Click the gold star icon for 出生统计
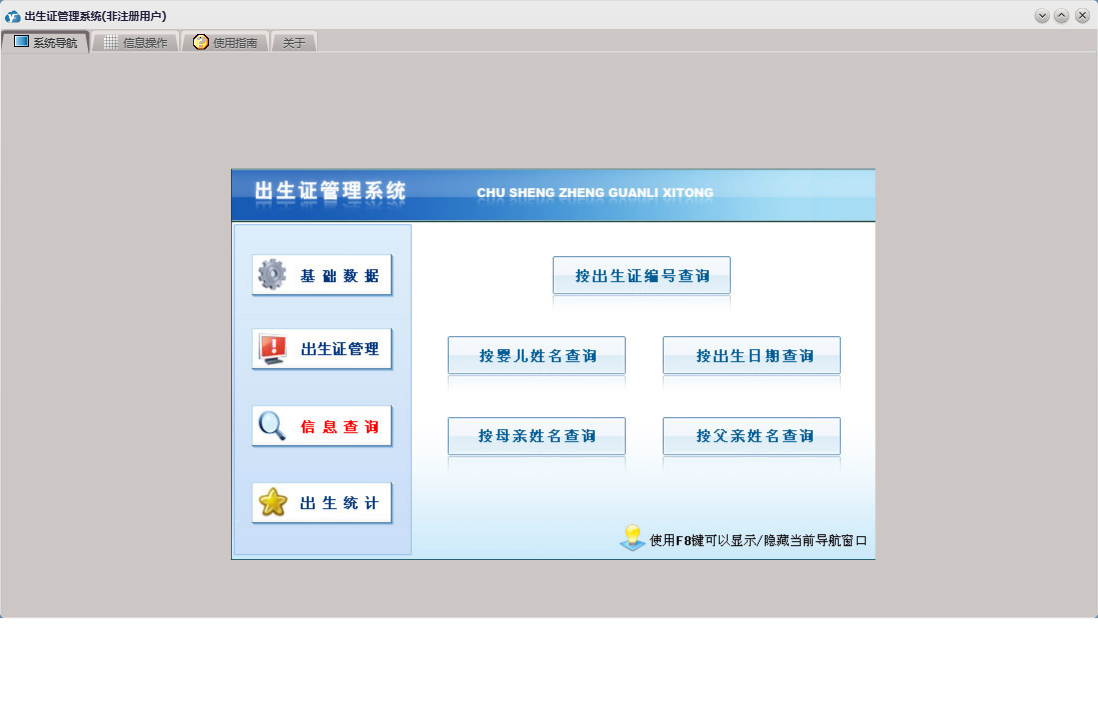This screenshot has width=1098, height=711. 272,502
